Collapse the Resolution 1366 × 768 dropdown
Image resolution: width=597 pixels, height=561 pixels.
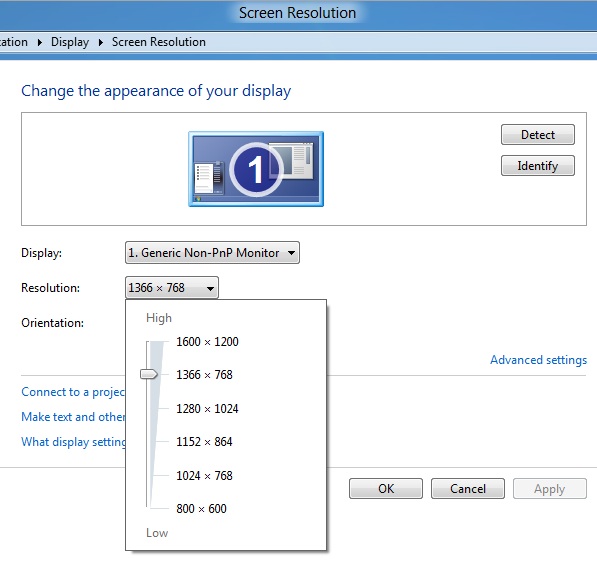pyautogui.click(x=172, y=288)
